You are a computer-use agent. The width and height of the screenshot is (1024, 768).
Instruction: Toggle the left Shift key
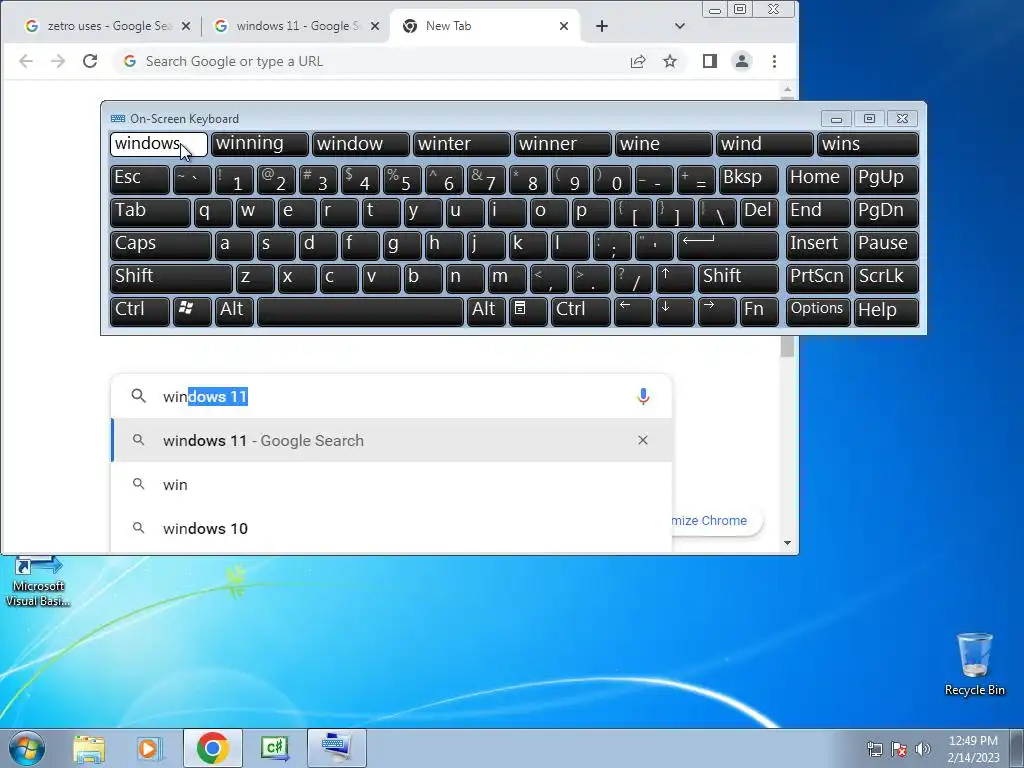pos(171,277)
